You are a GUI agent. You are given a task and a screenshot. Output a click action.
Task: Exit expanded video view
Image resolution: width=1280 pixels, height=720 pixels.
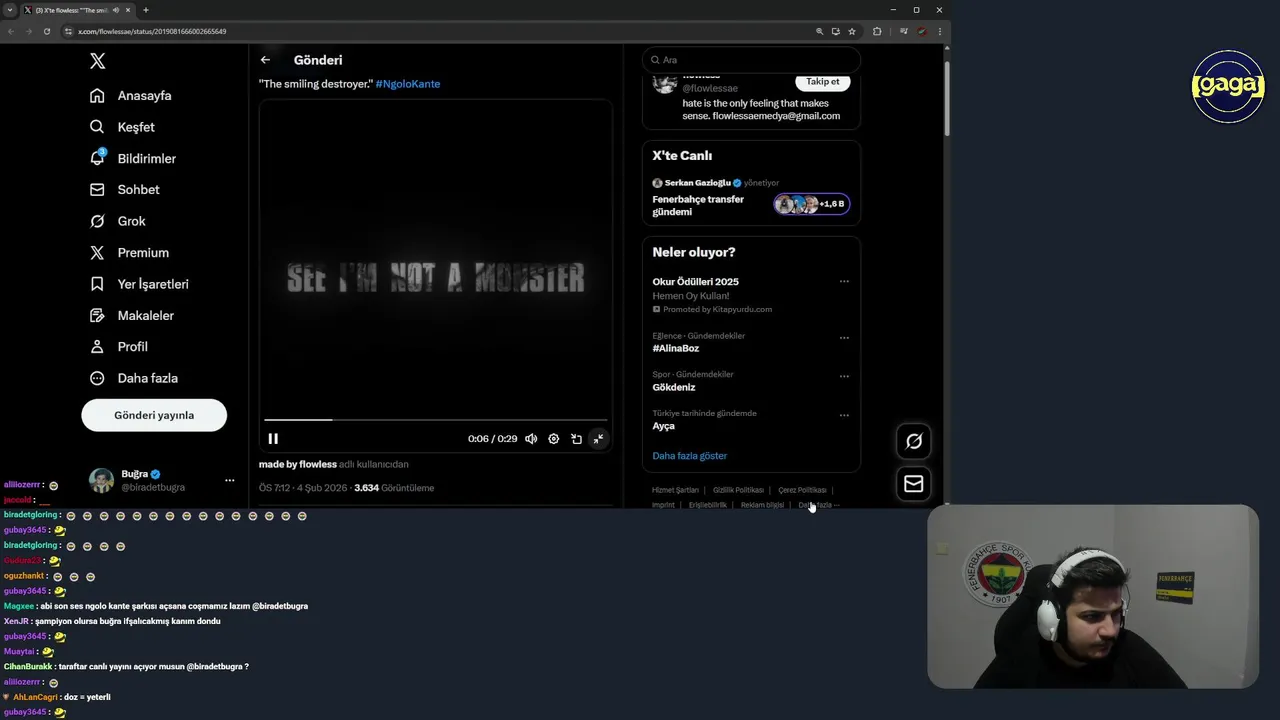pyautogui.click(x=598, y=439)
